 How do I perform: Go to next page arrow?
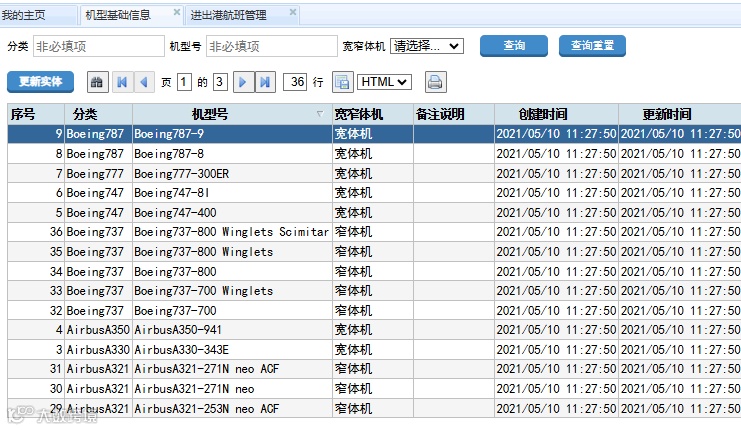243,82
